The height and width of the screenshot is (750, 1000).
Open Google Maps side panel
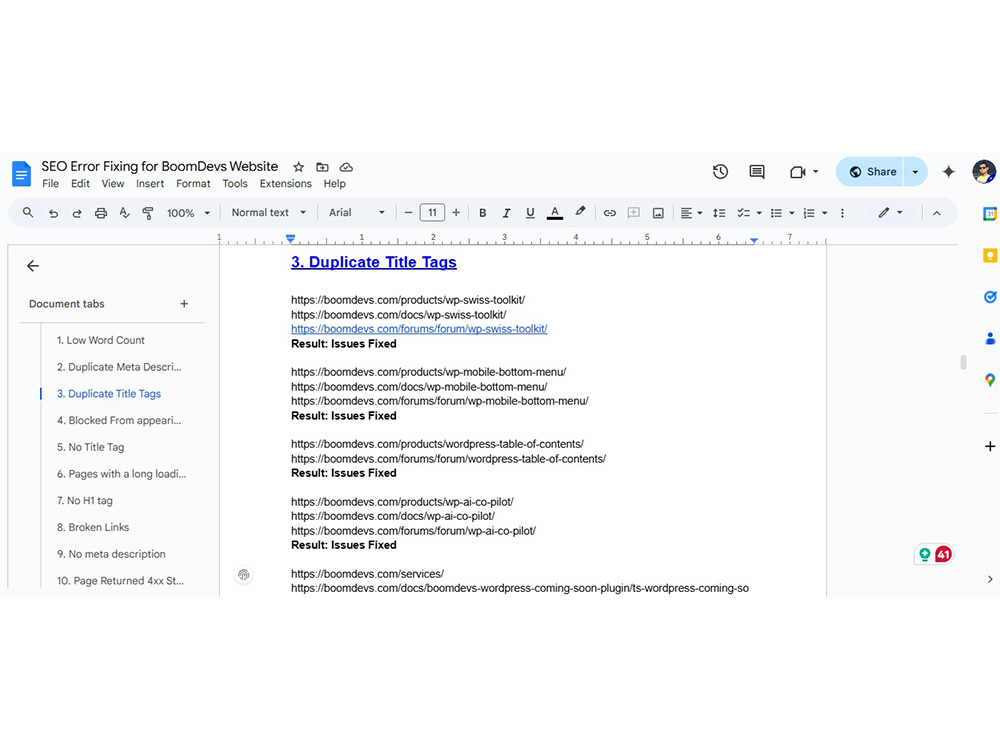pyautogui.click(x=989, y=380)
